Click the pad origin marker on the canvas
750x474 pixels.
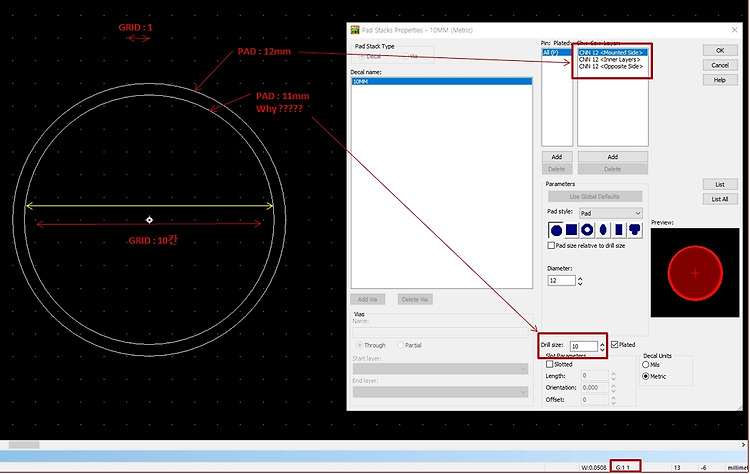coord(149,220)
